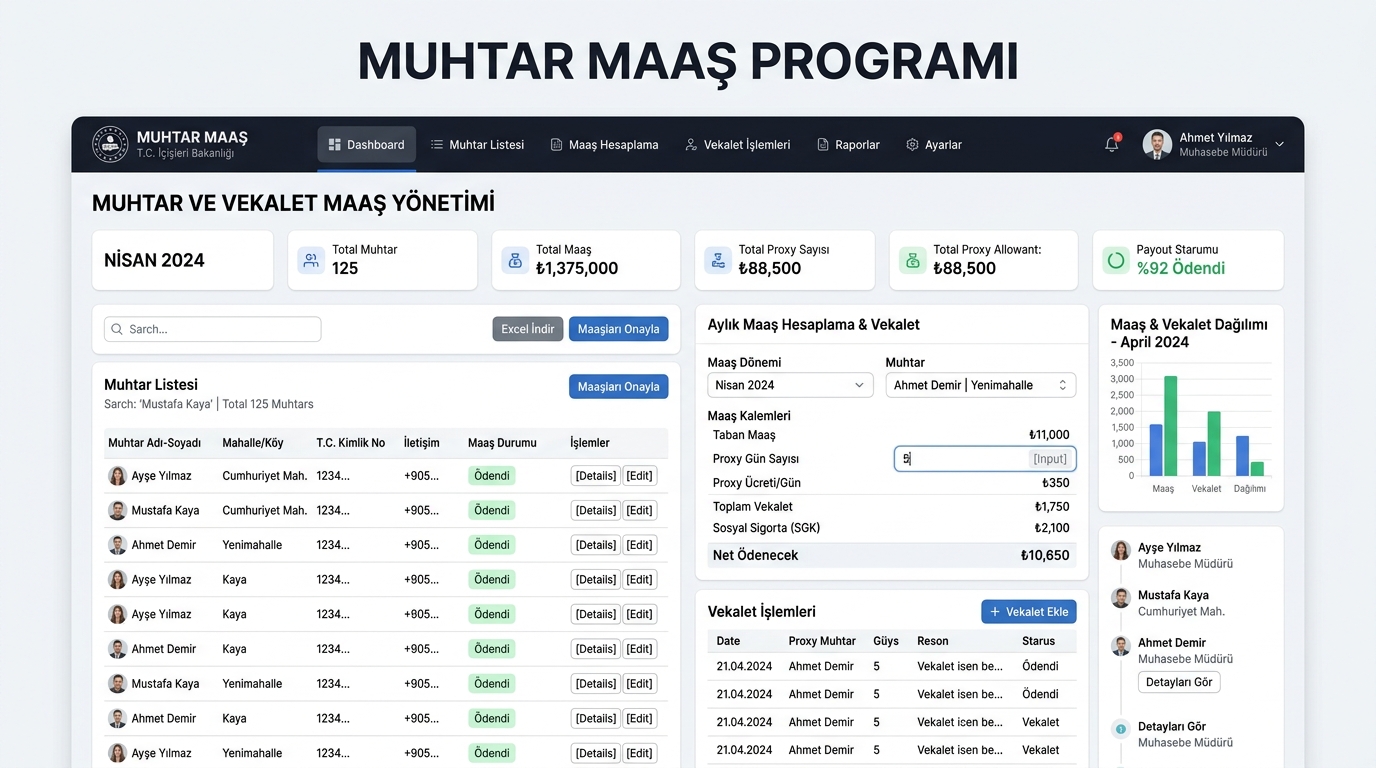Click the Total Muhtar people icon
1376x768 pixels.
tap(311, 261)
